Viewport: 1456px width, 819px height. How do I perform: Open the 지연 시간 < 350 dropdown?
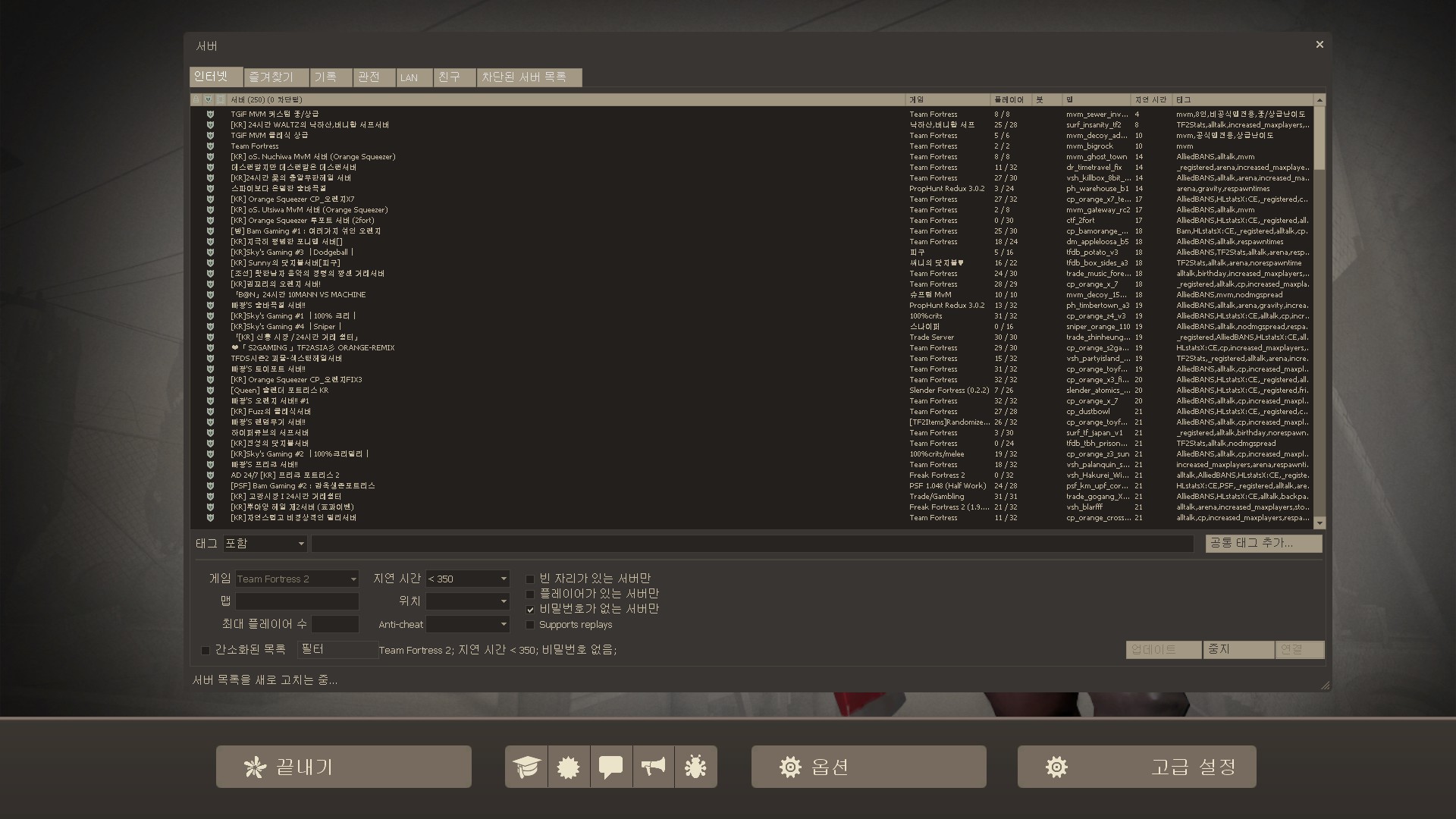click(467, 579)
